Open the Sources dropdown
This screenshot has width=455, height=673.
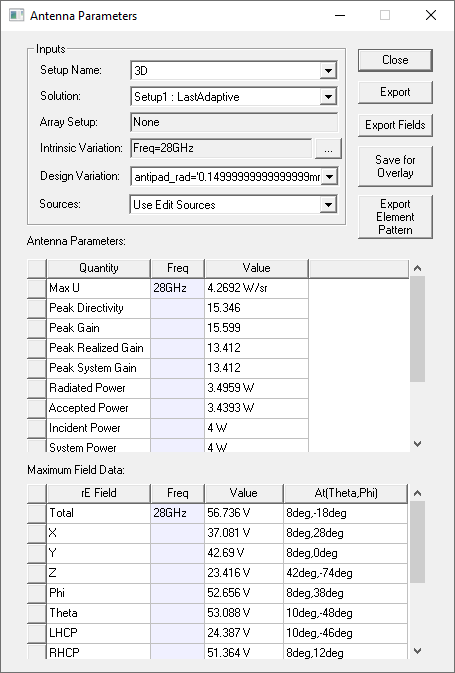328,205
